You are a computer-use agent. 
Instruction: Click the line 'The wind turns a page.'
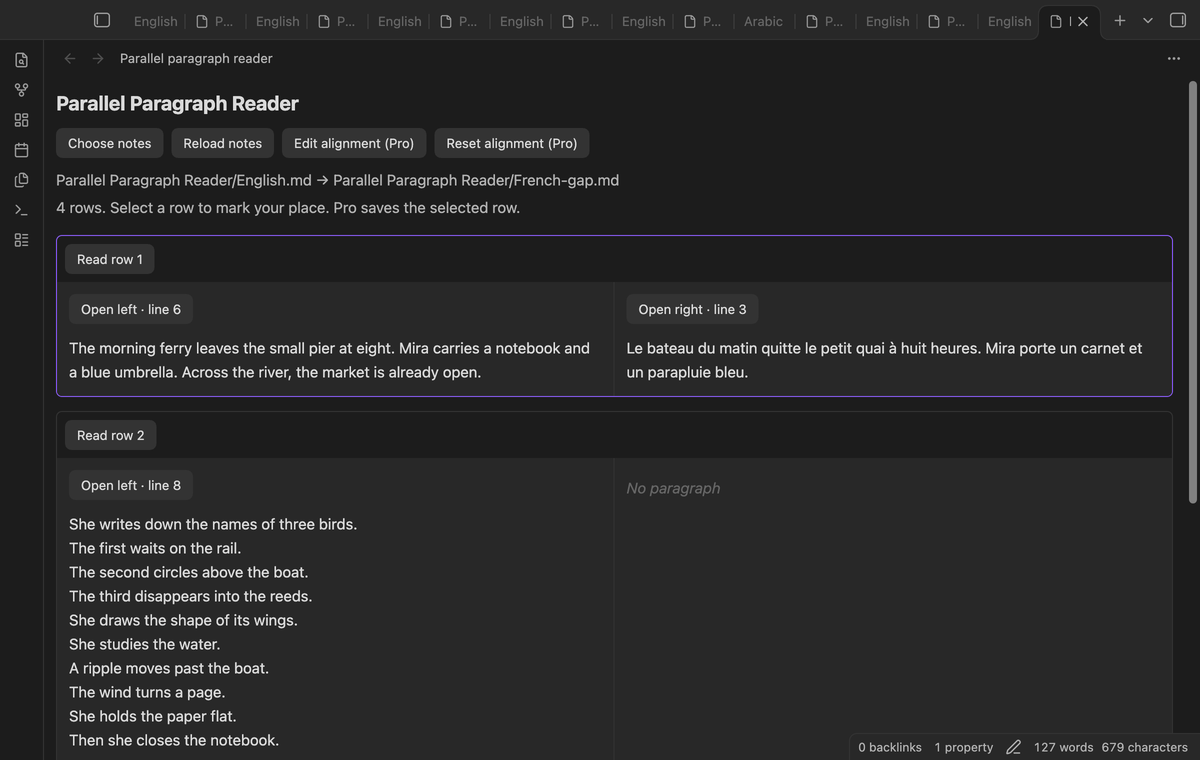[147, 692]
